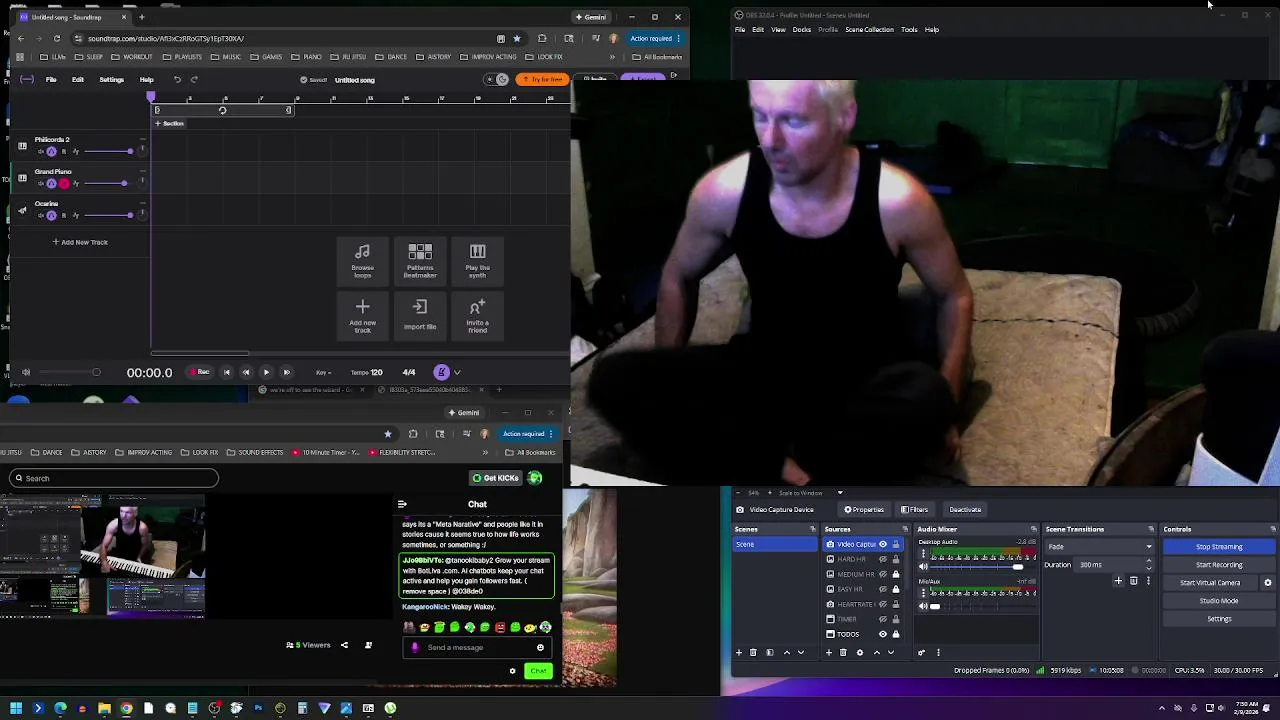The width and height of the screenshot is (1280, 720).
Task: Remove selected OBS source
Action: click(x=843, y=653)
